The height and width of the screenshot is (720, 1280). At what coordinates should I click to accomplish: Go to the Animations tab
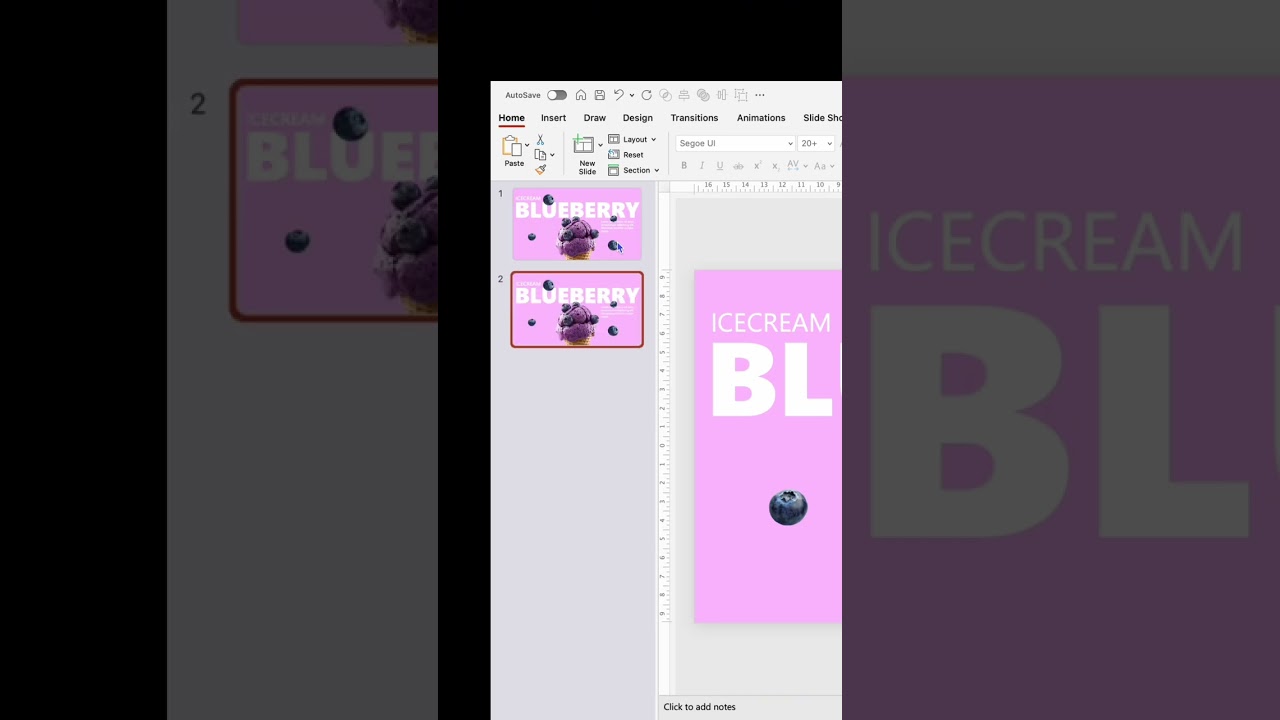[761, 118]
